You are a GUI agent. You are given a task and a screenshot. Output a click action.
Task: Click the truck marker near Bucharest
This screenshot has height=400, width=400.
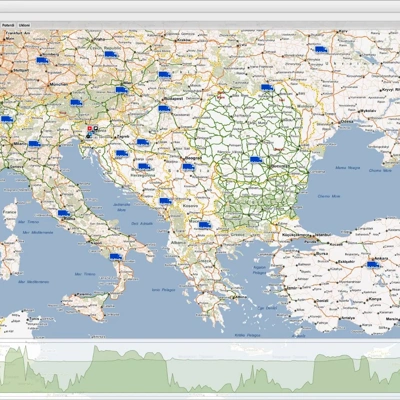(x=256, y=160)
